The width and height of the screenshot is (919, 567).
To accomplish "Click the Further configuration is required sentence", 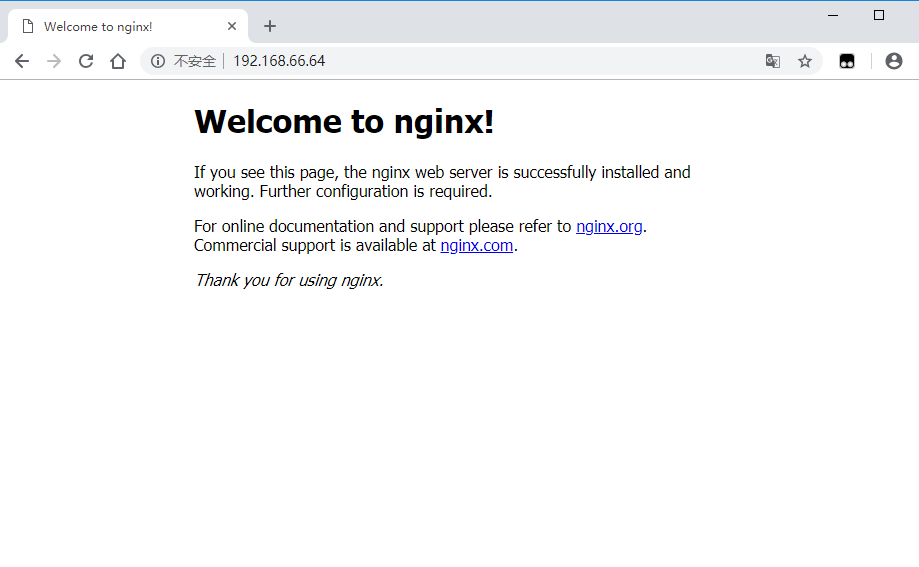I will click(x=376, y=192).
